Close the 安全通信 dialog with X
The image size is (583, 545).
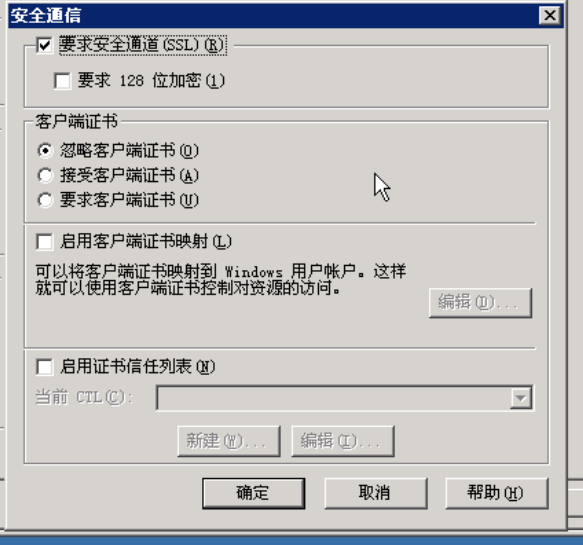tap(550, 16)
